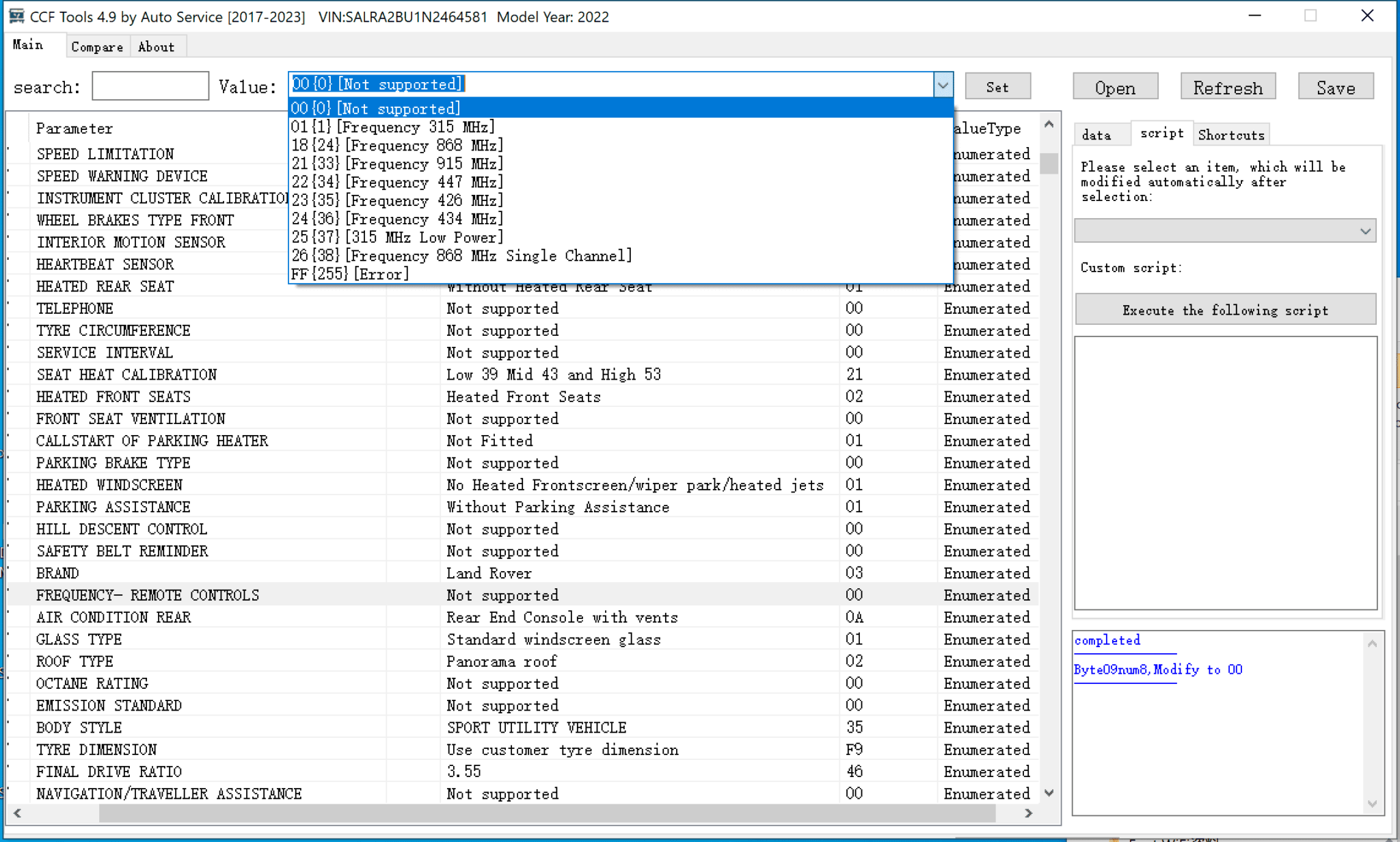Viewport: 1400px width, 842px height.
Task: Select the FREQUENCY- REMOTE CONTROLS row
Action: [x=148, y=595]
